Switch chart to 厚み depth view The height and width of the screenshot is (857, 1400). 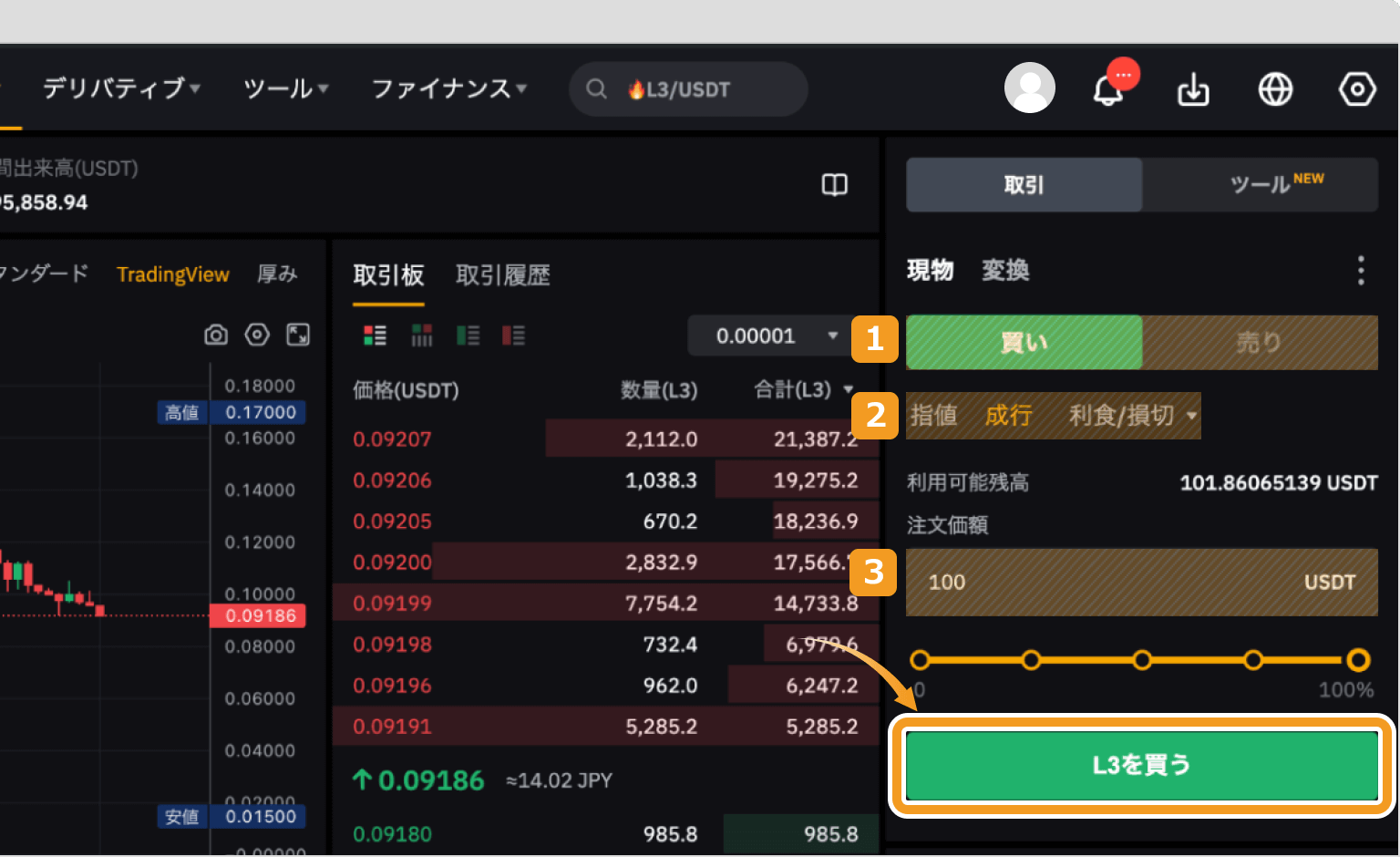coord(277,274)
